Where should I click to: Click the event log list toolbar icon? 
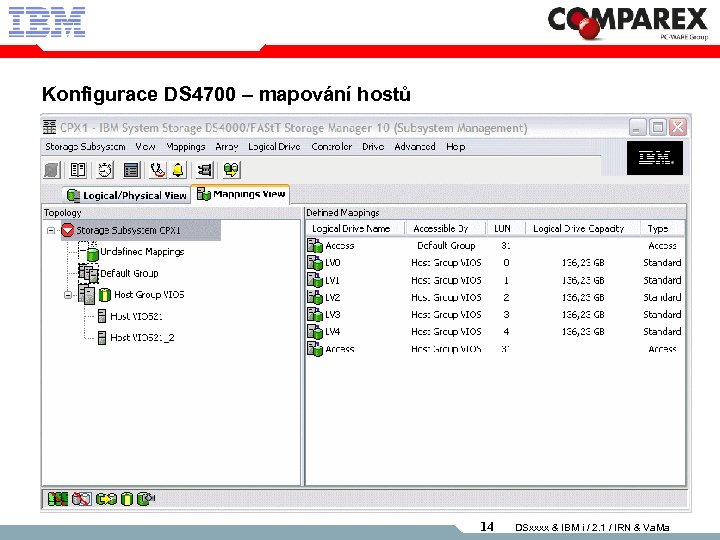pyautogui.click(x=131, y=170)
